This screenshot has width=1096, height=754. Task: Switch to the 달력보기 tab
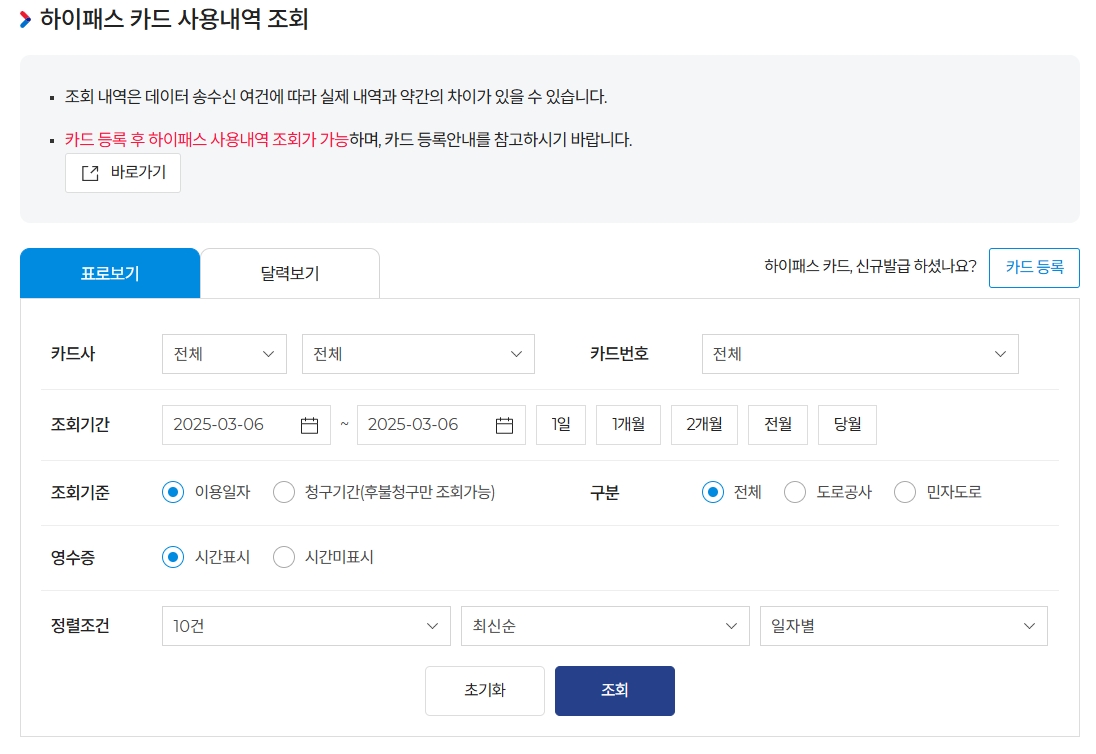(x=290, y=272)
